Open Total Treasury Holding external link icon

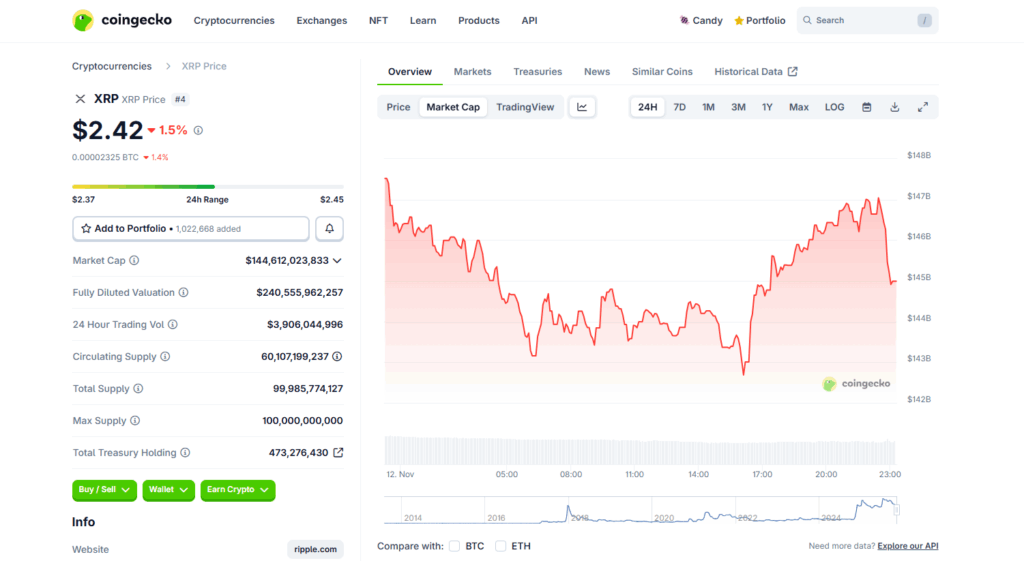[x=338, y=453]
